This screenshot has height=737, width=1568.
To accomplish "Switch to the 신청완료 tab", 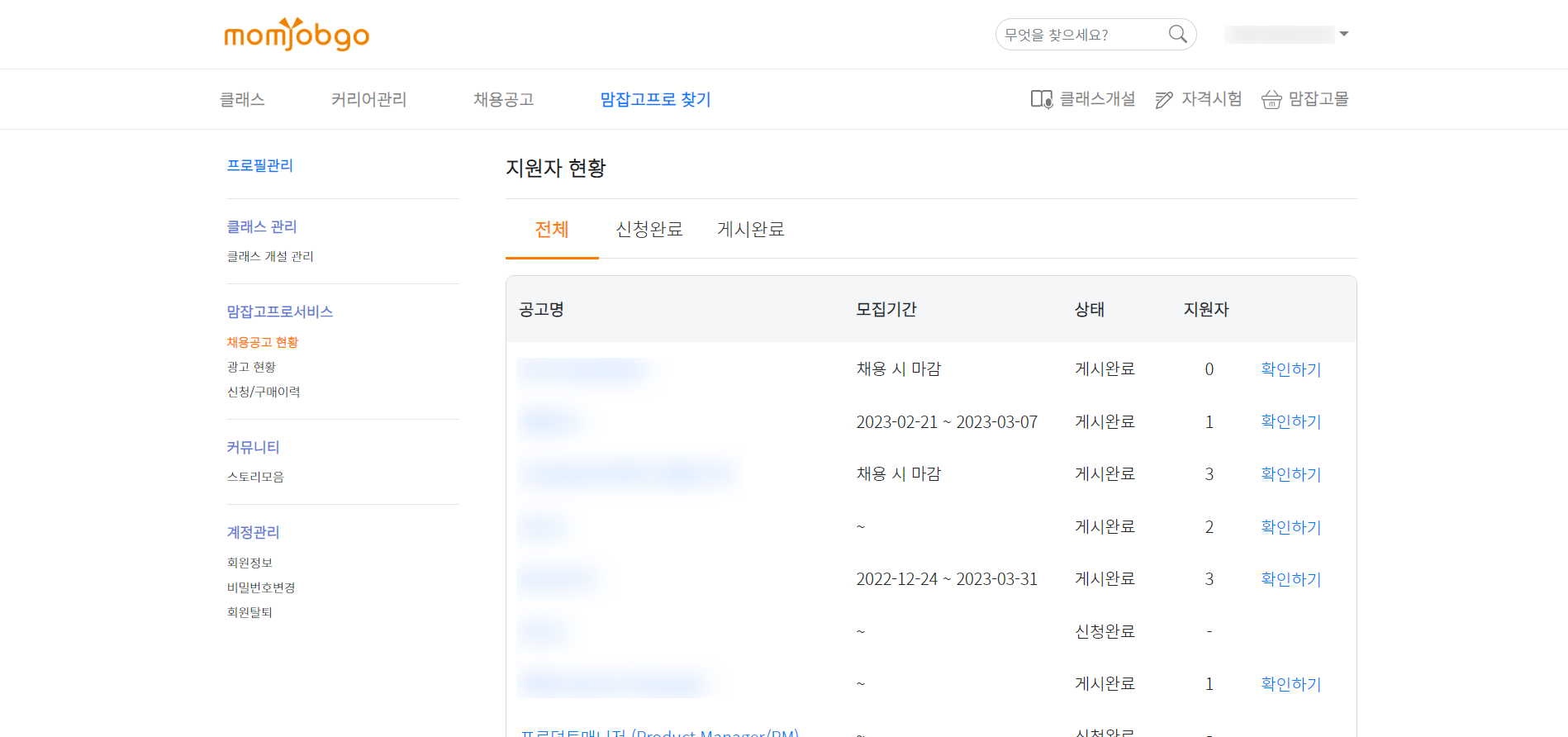I will click(x=649, y=229).
